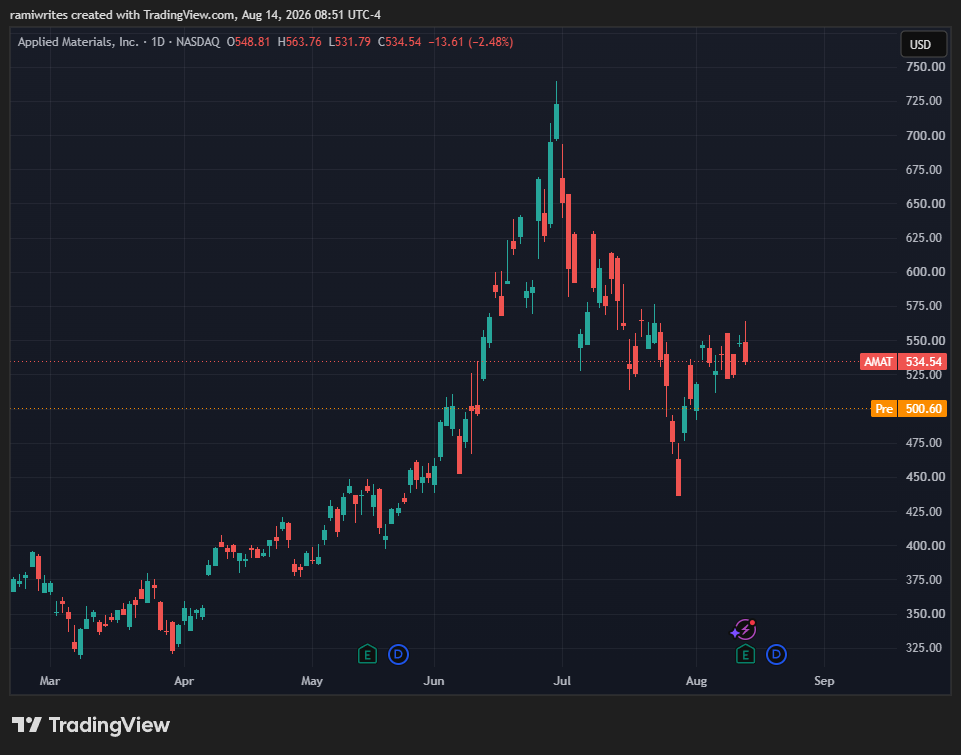This screenshot has height=755, width=961.
Task: Click the 725.00 price axis label
Action: pos(925,101)
